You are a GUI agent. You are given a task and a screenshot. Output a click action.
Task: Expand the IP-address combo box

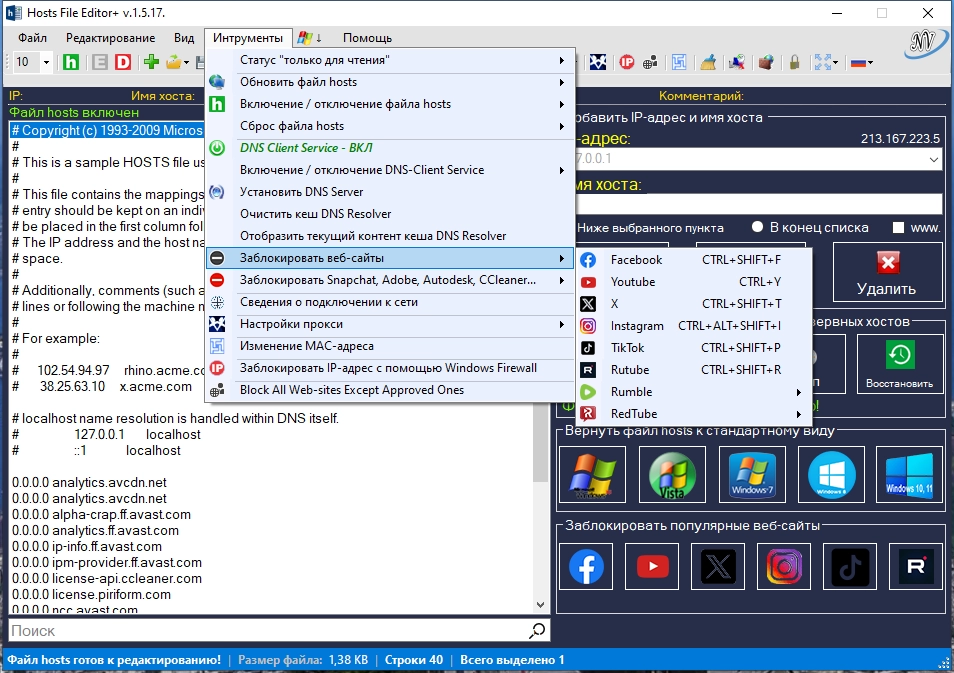click(934, 160)
